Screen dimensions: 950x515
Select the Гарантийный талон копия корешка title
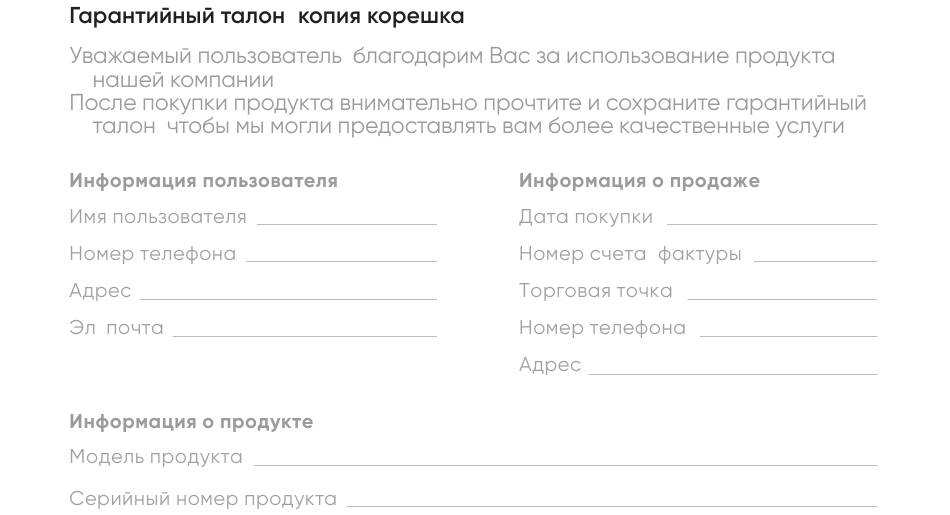tap(267, 16)
